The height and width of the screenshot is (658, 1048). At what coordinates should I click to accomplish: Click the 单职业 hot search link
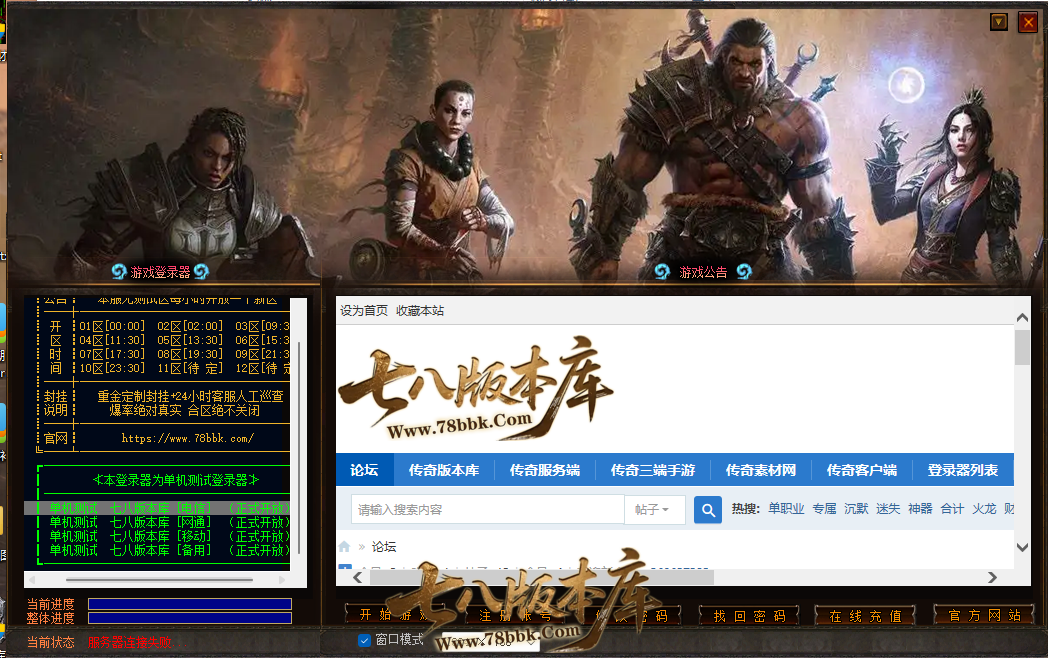786,509
